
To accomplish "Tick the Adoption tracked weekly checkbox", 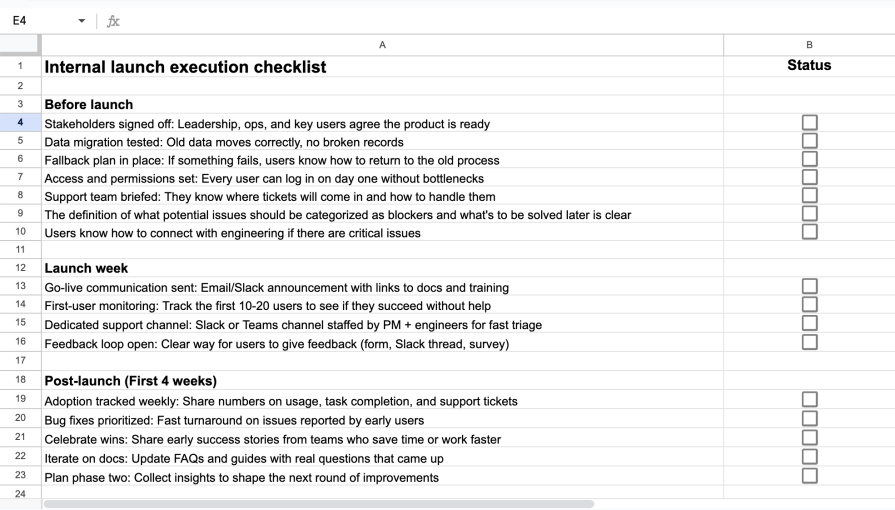I will click(810, 400).
